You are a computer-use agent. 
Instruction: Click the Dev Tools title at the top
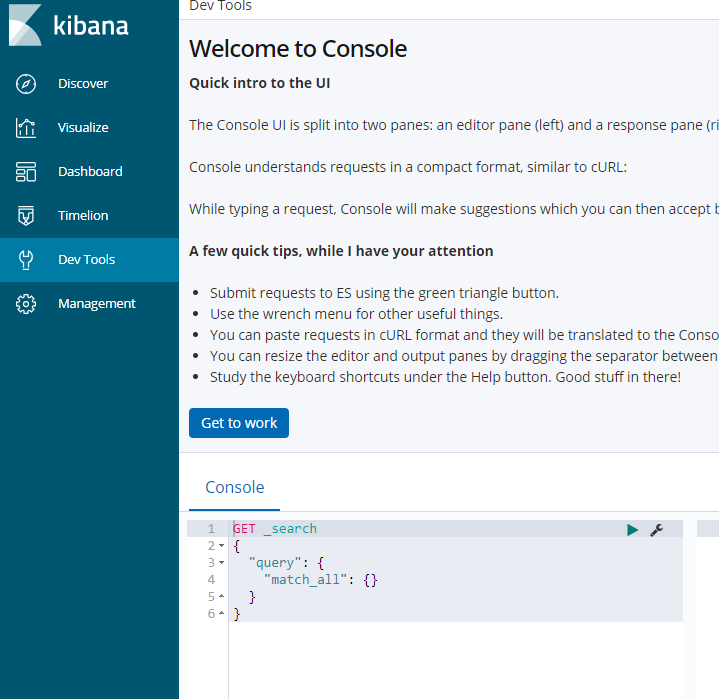(x=220, y=6)
